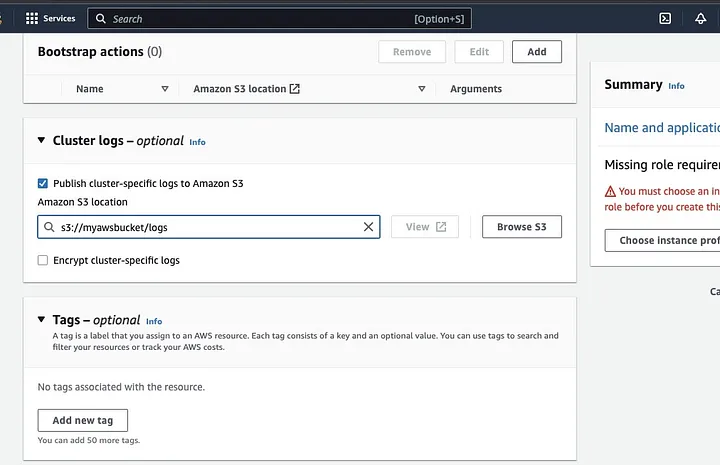Open Info link next to Cluster logs
This screenshot has width=720, height=465.
pos(197,142)
